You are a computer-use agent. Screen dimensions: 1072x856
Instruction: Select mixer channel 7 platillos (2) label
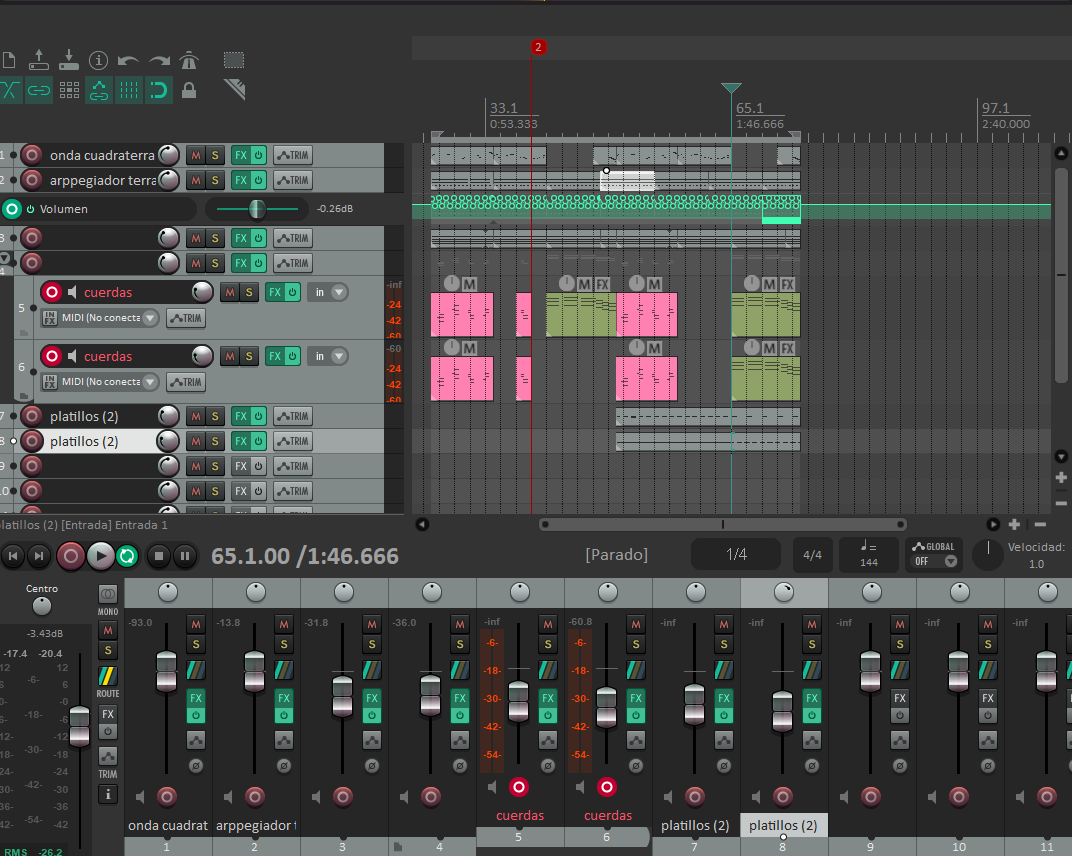pos(695,826)
